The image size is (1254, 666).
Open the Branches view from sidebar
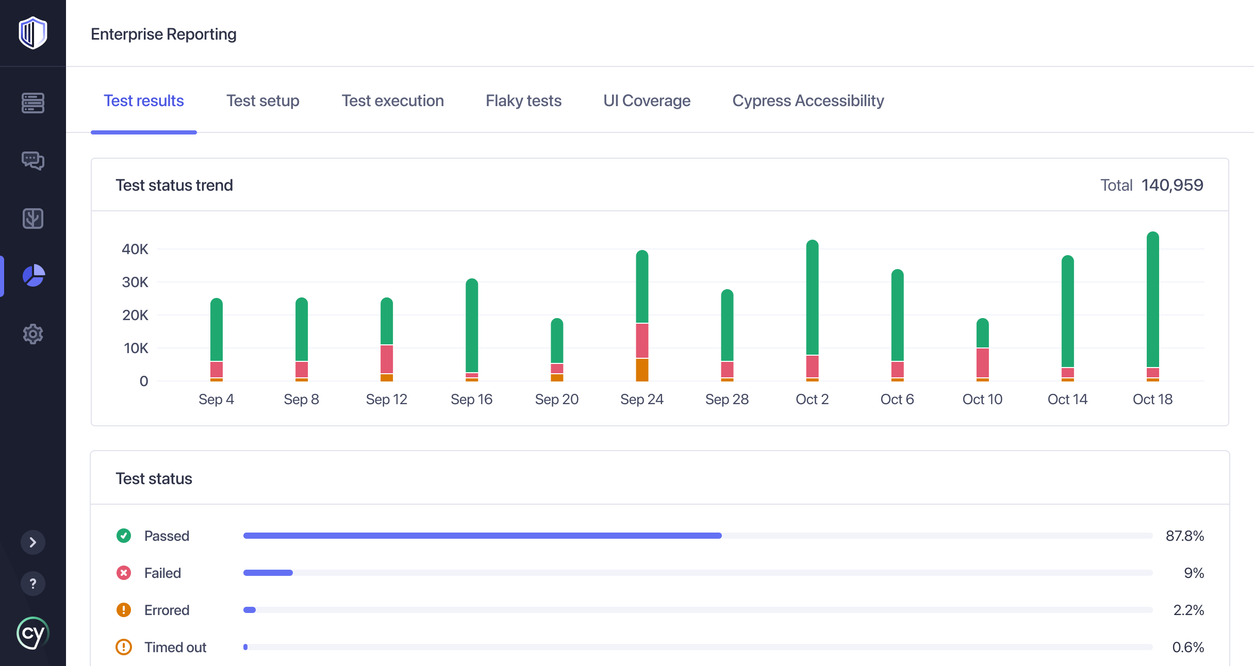click(x=33, y=218)
